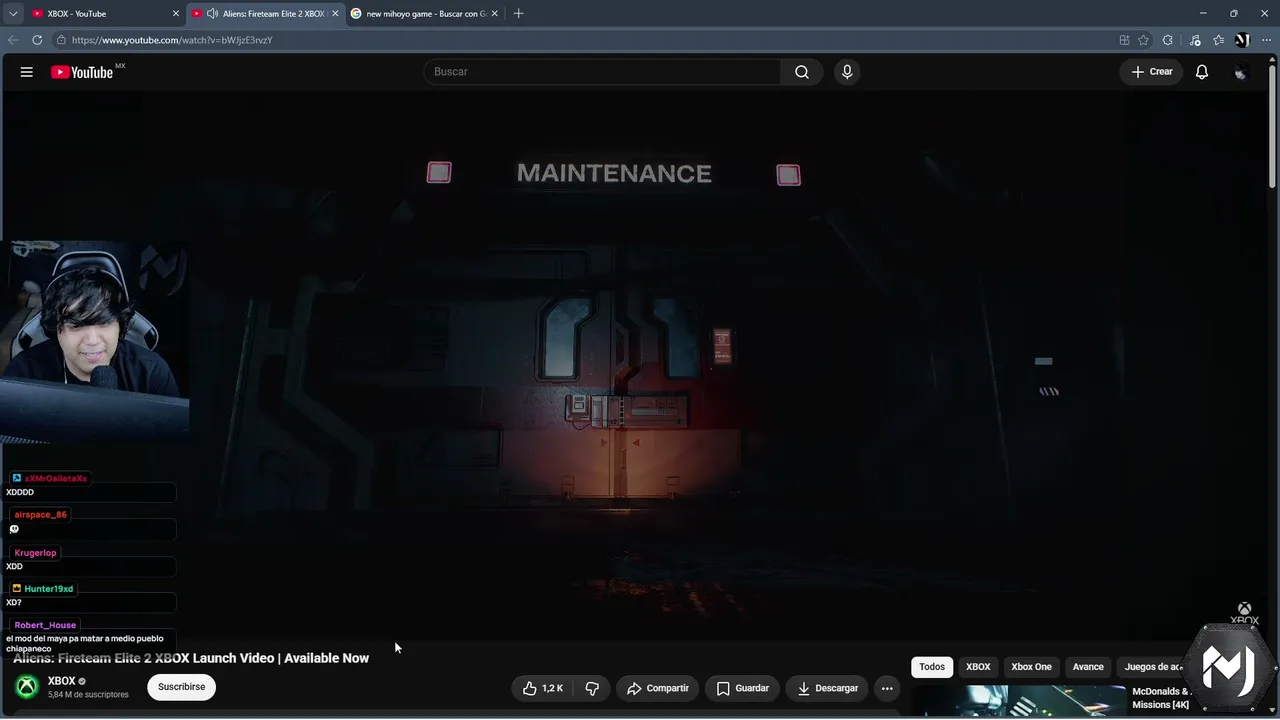
Task: Click chat username Robert_House
Action: (x=45, y=625)
